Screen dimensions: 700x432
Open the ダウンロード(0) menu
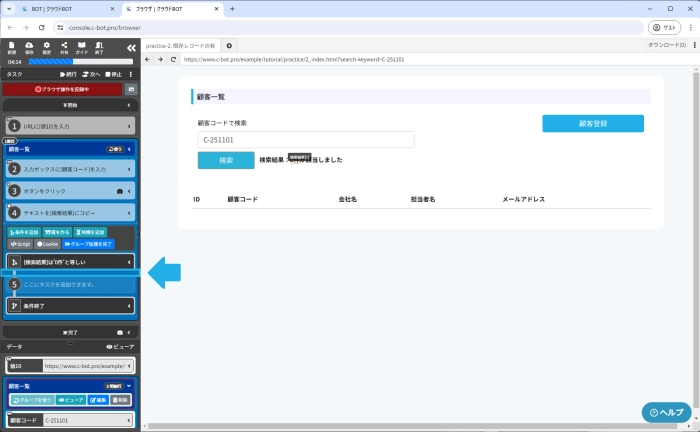coord(666,45)
